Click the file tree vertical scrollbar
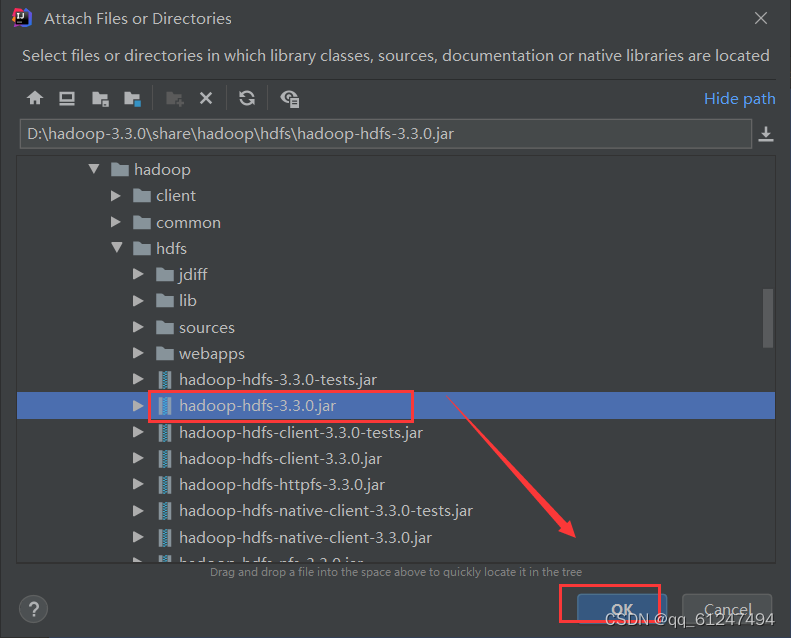This screenshot has height=638, width=791. (x=768, y=318)
